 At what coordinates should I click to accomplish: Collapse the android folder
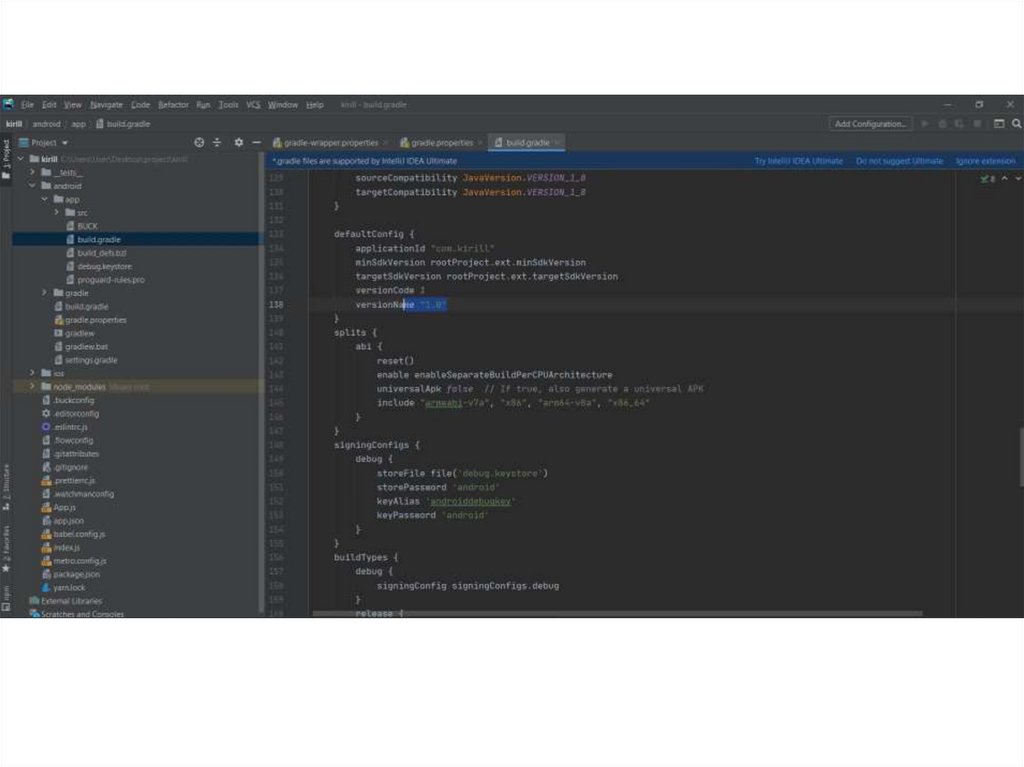[x=33, y=186]
